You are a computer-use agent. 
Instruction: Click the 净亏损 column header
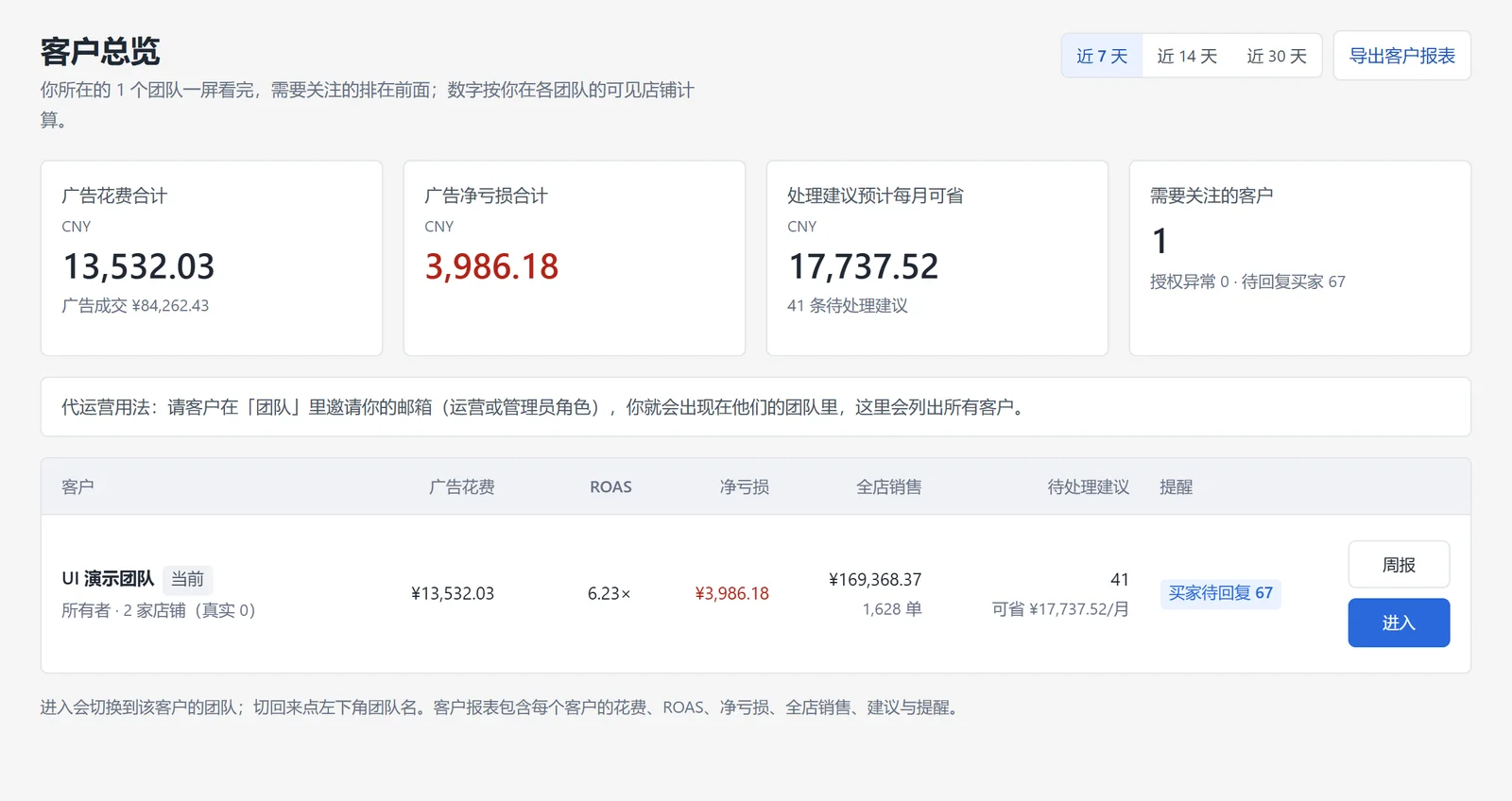pyautogui.click(x=745, y=486)
